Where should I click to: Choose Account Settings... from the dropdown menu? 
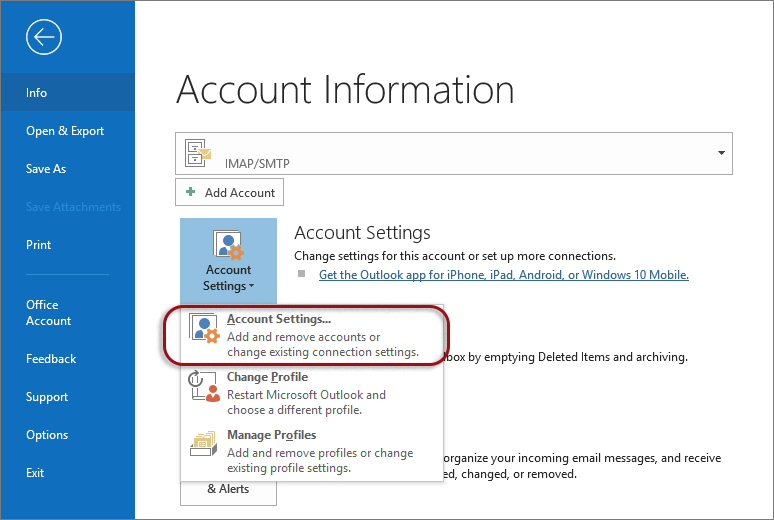[x=312, y=335]
